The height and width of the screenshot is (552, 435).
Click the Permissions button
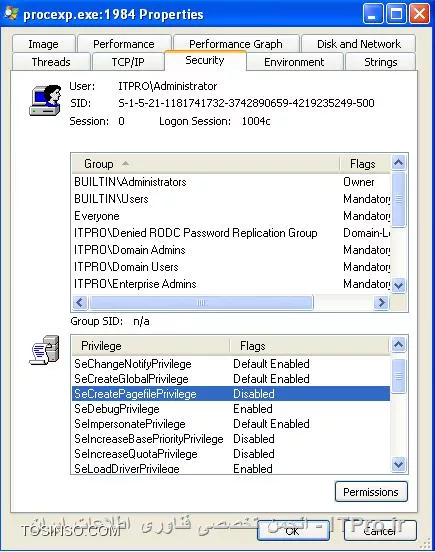(x=371, y=492)
